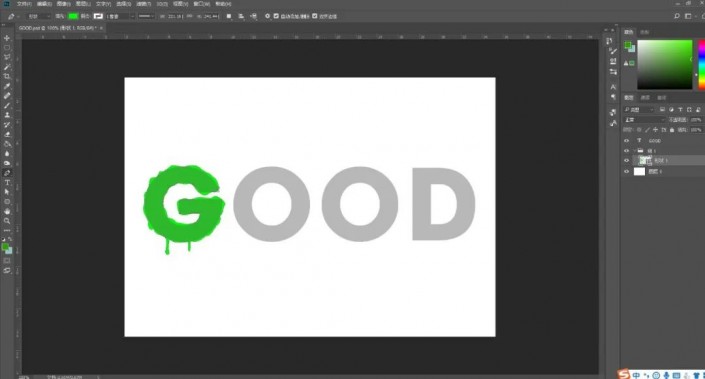Toggle the Align Edges checkbox

[x=315, y=16]
